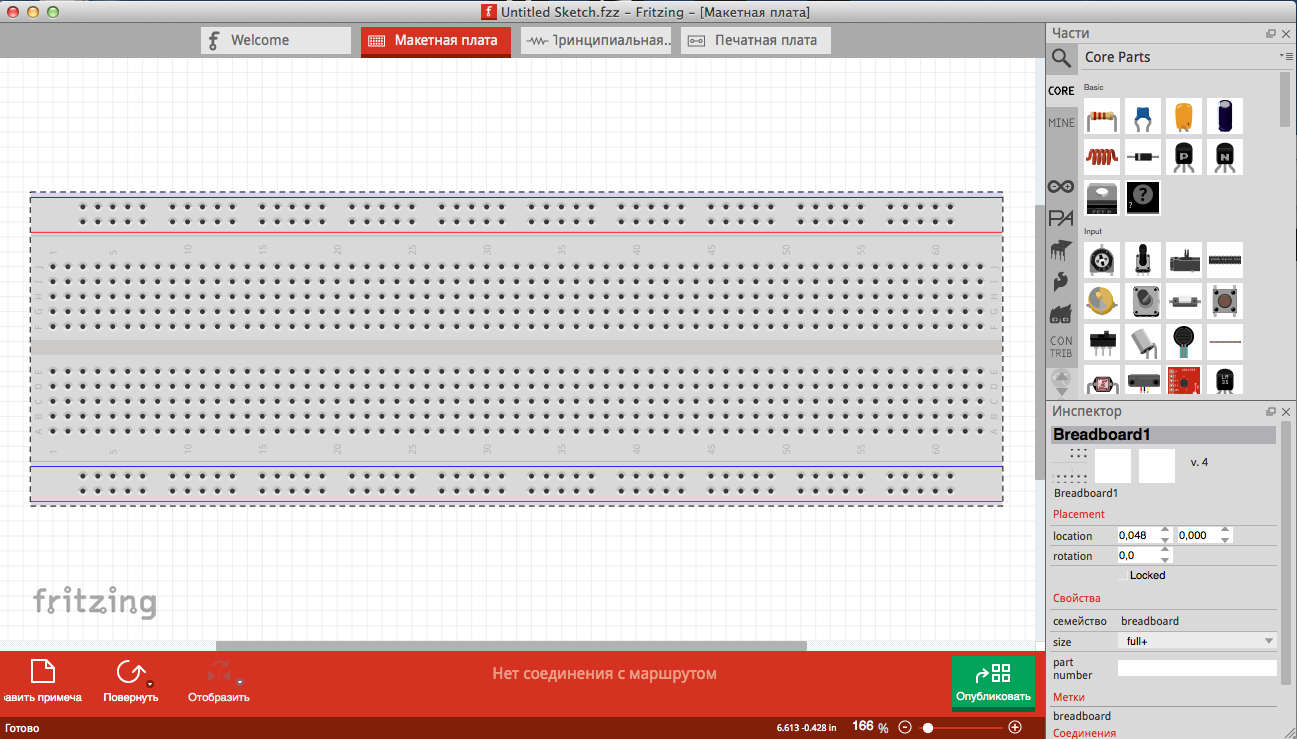This screenshot has height=739, width=1297.
Task: Adjust the zoom slider handle
Action: [x=928, y=727]
